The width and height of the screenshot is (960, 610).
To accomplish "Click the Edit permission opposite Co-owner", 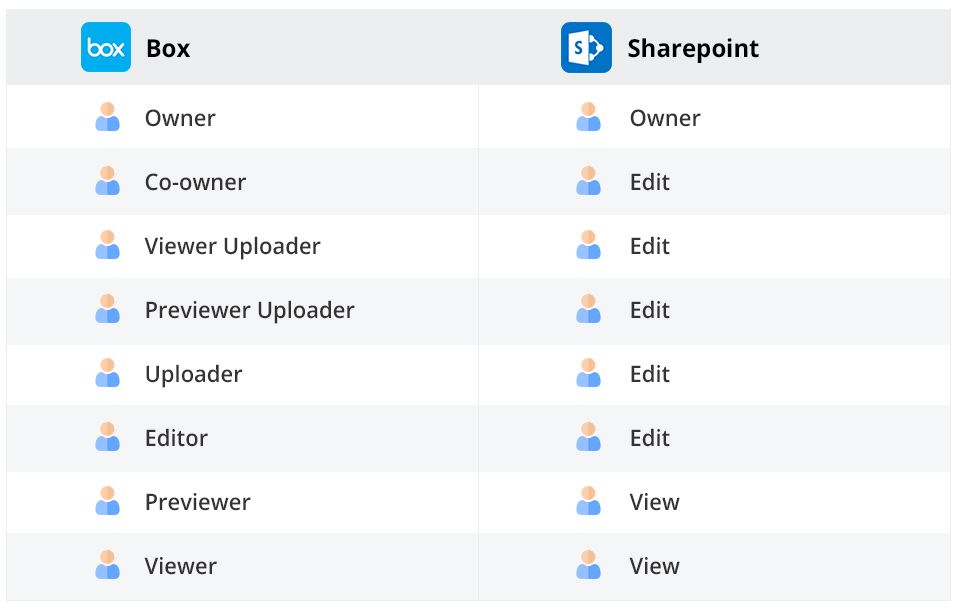I will 650,182.
